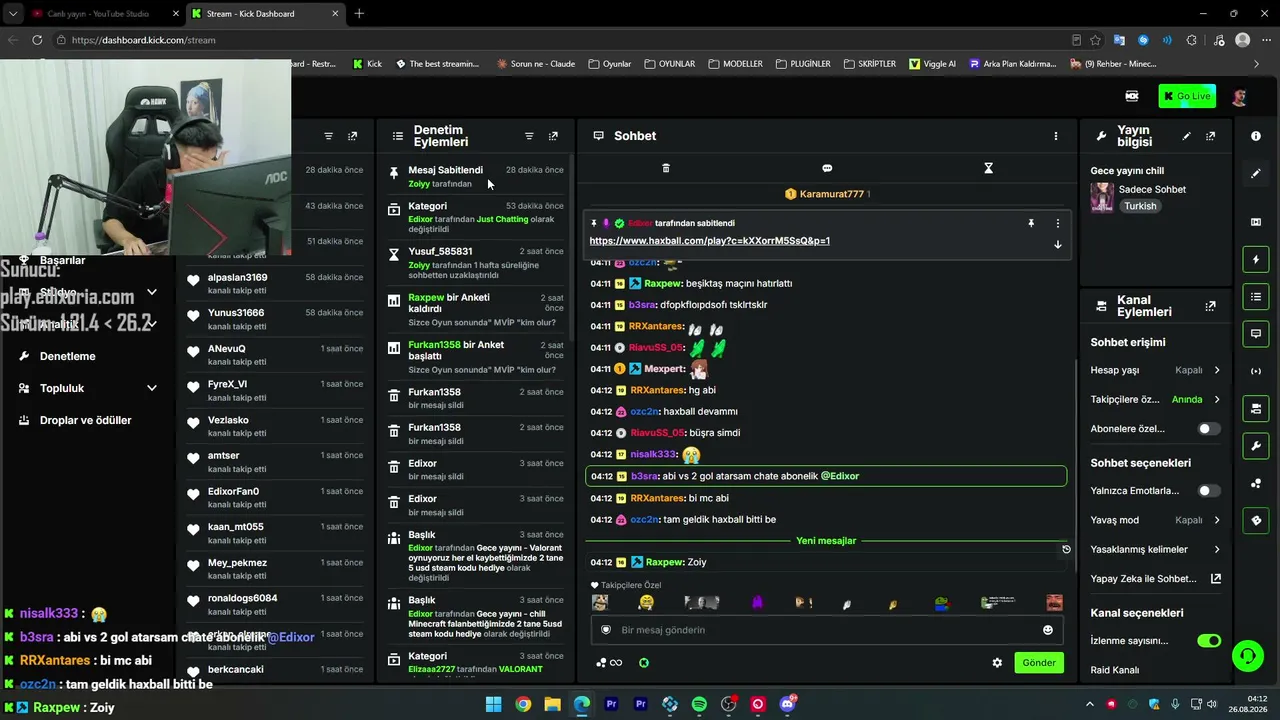The height and width of the screenshot is (720, 1280).
Task: Unpin the pinned haxball message
Action: [x=1031, y=224]
